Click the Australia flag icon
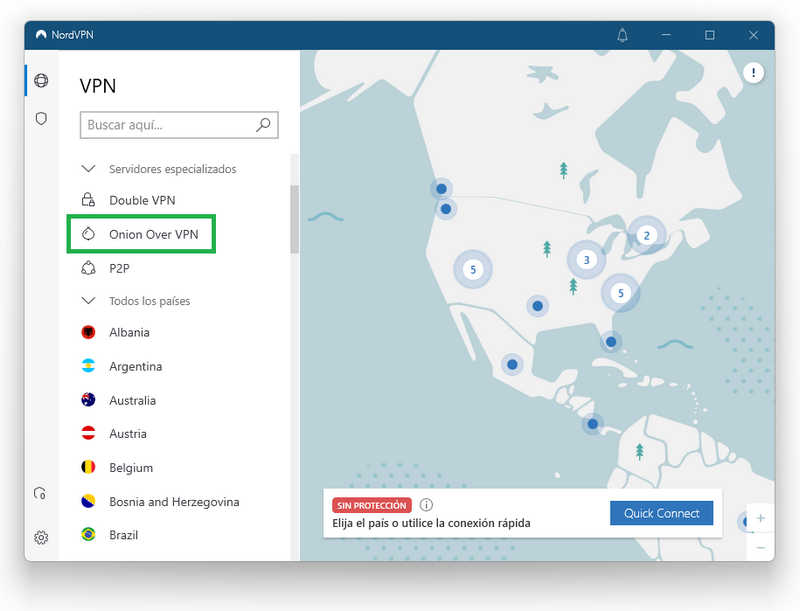This screenshot has width=800, height=611. [88, 400]
